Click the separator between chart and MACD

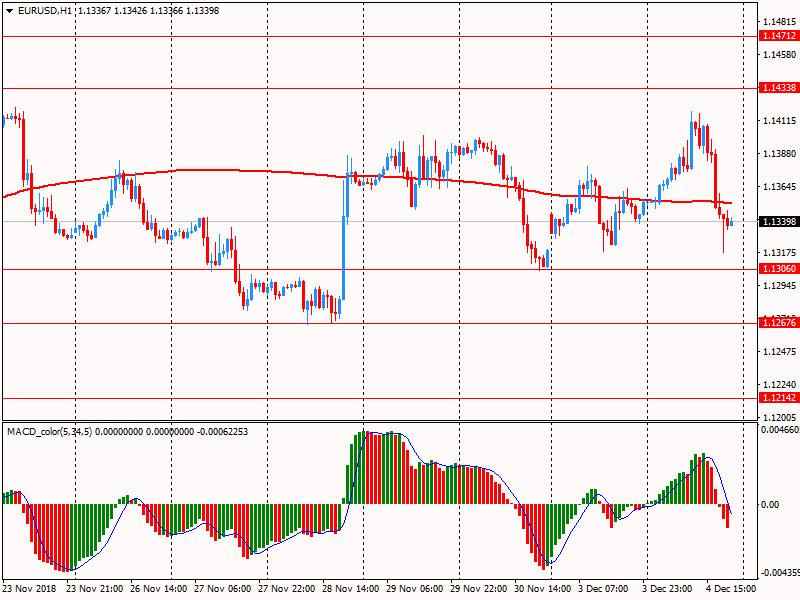(400, 421)
